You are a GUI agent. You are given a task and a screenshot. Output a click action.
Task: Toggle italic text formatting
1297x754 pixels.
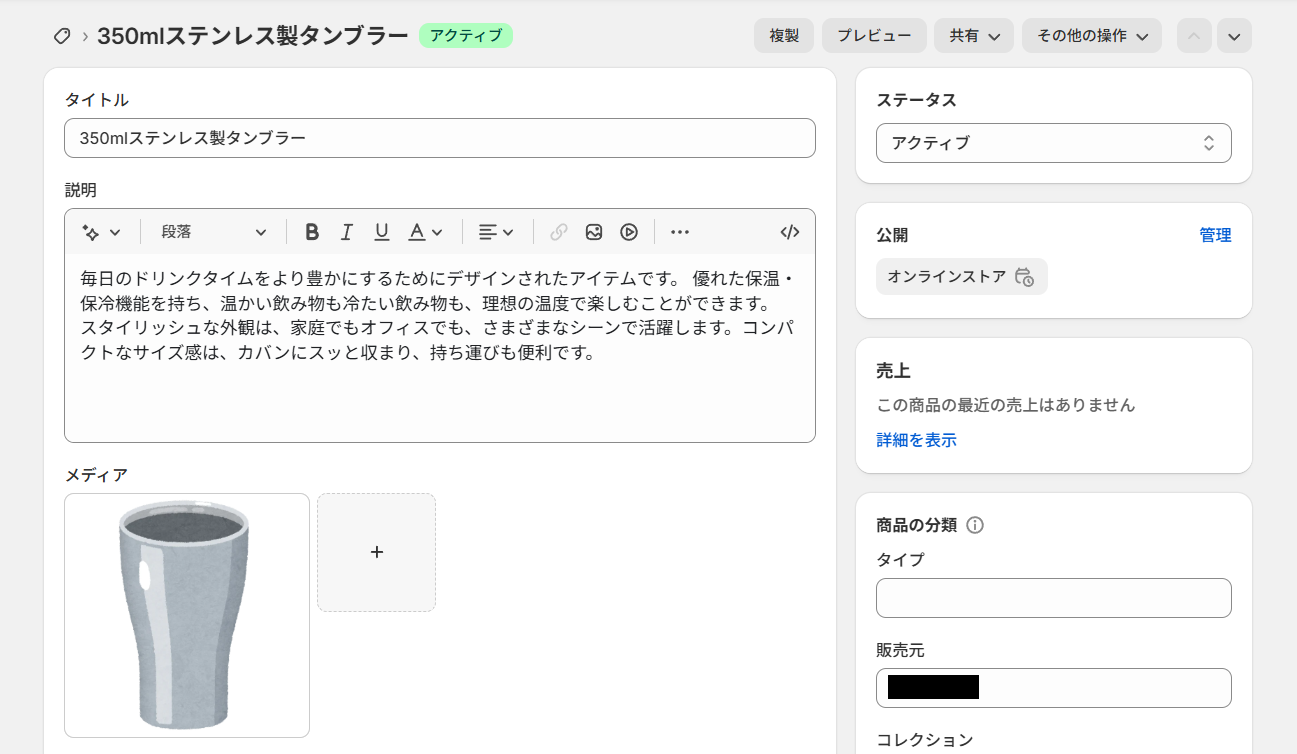[347, 232]
